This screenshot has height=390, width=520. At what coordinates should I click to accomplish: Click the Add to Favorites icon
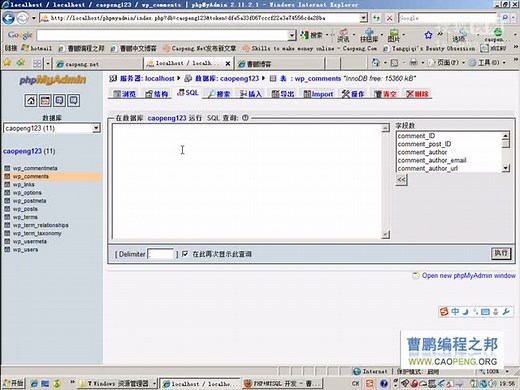pyautogui.click(x=21, y=63)
